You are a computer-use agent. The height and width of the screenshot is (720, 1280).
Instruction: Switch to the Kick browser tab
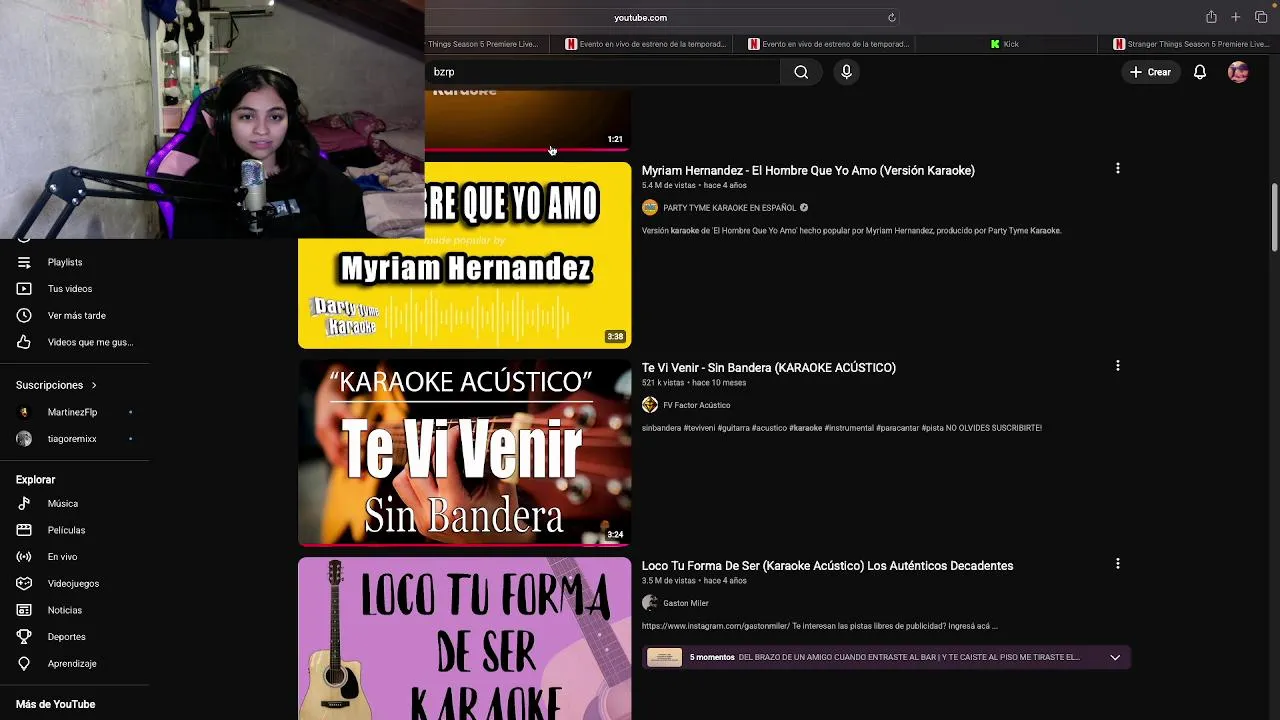tap(1004, 44)
